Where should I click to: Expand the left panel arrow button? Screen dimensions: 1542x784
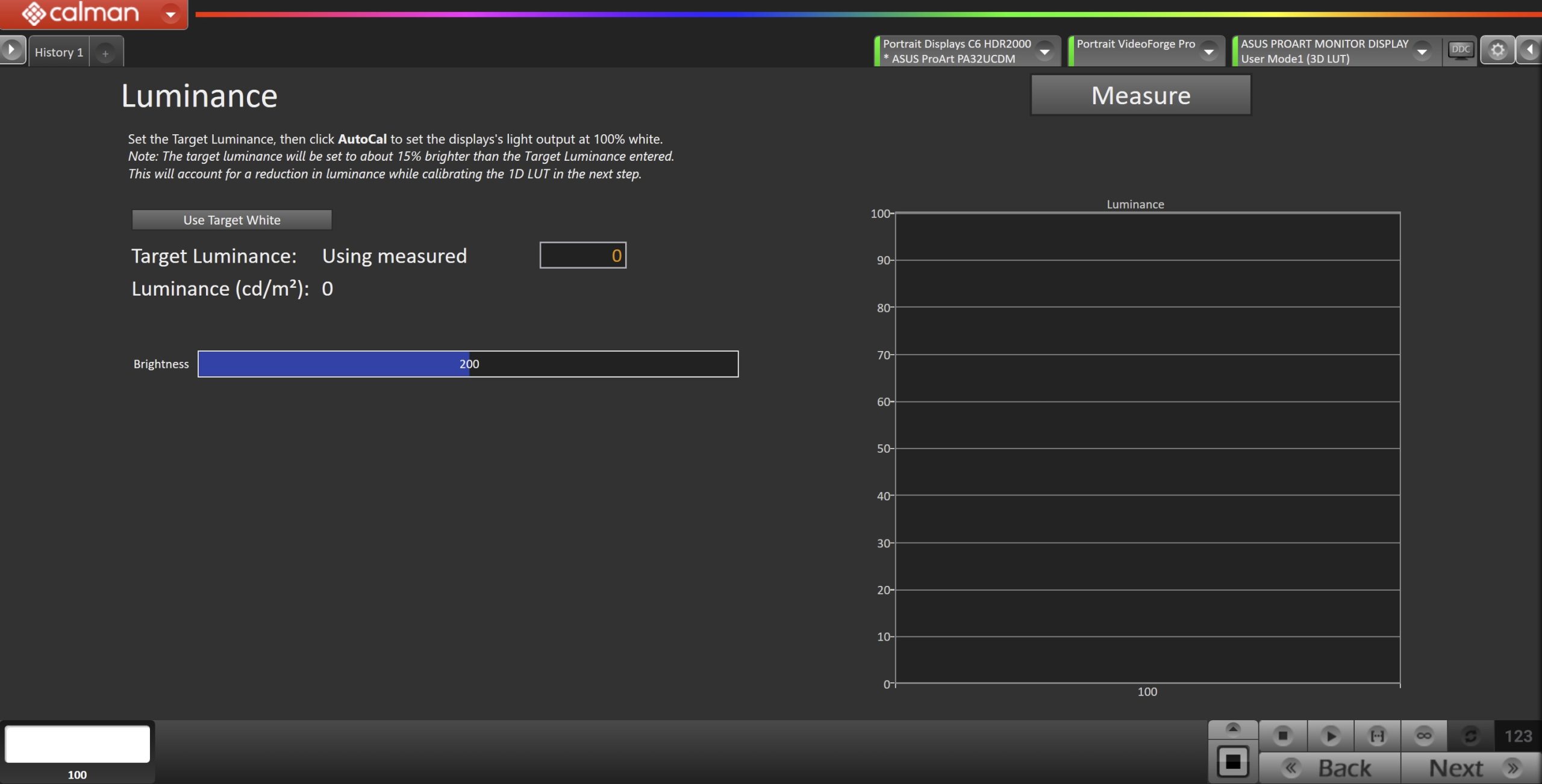pos(12,50)
